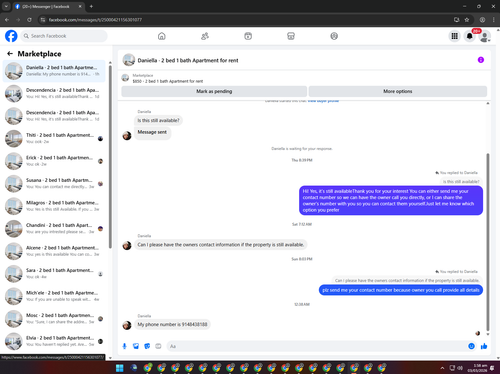Open the Windows Start button
Viewport: 500px width, 374px height.
point(120,368)
